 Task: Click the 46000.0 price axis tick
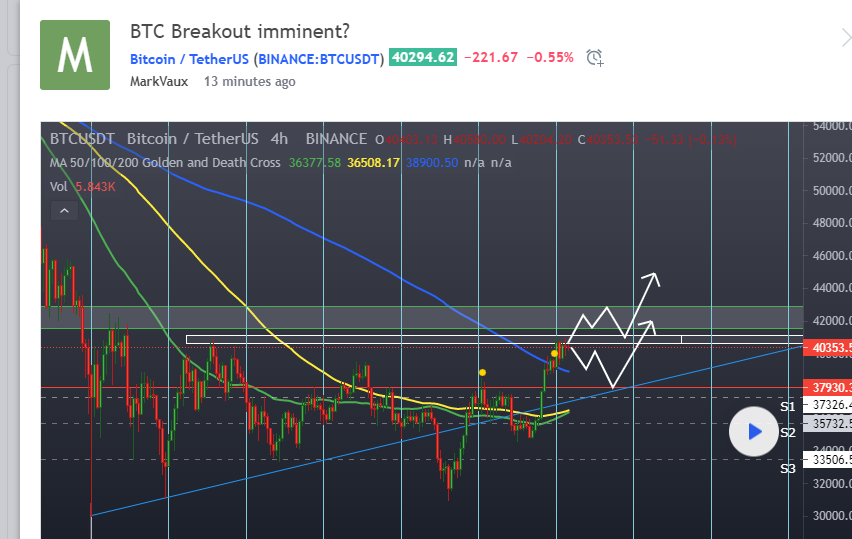click(x=832, y=255)
